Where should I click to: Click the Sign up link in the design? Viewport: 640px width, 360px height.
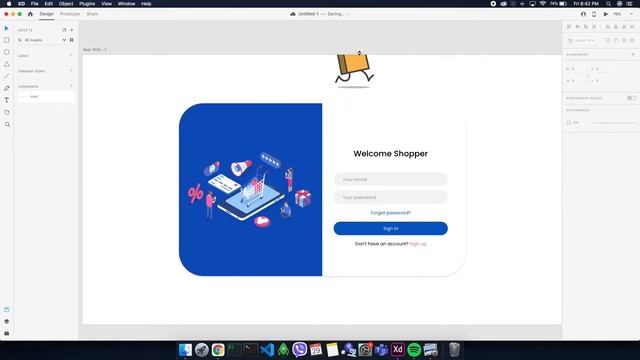pos(418,244)
